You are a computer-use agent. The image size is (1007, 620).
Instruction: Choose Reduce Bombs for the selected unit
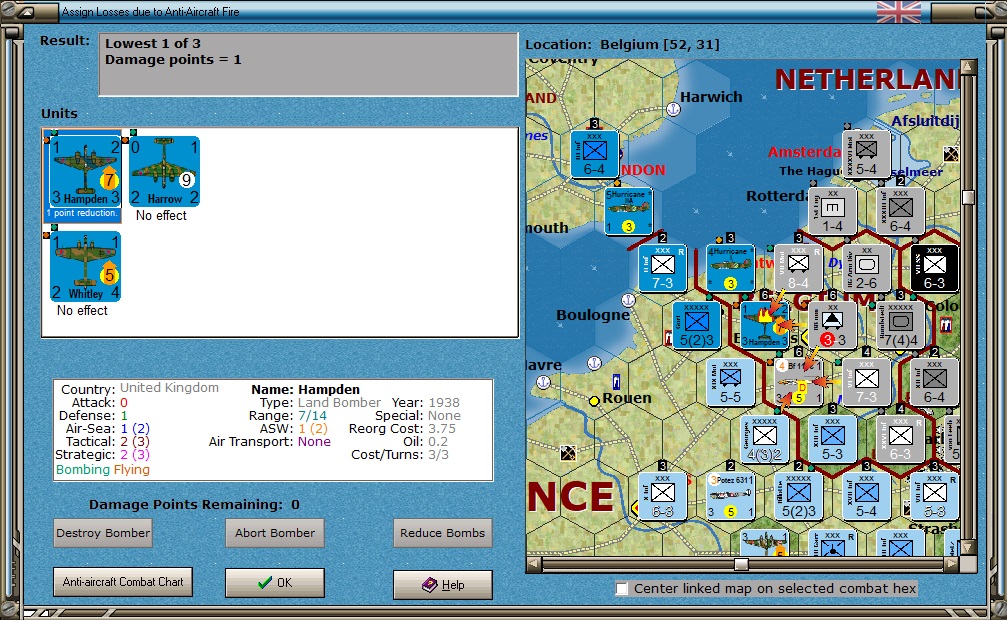click(442, 533)
